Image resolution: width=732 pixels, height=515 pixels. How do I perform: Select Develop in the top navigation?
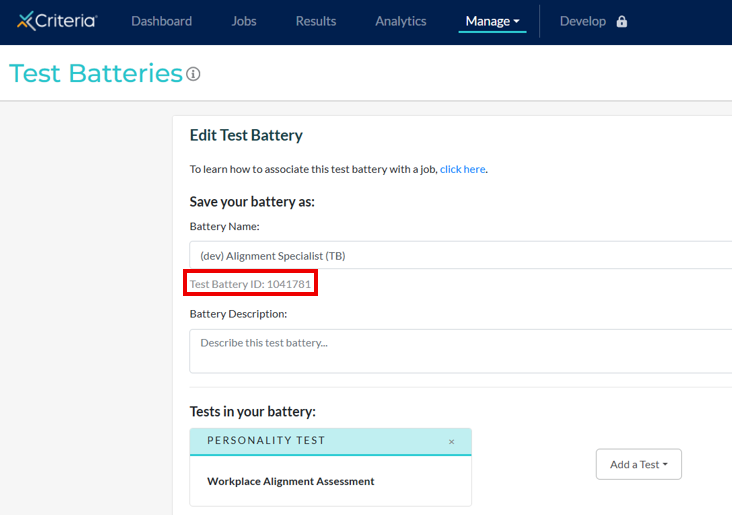click(x=583, y=21)
